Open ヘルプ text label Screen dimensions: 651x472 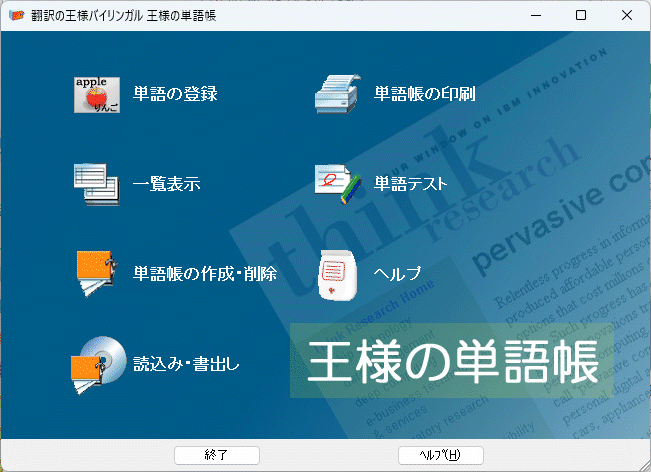(x=397, y=274)
